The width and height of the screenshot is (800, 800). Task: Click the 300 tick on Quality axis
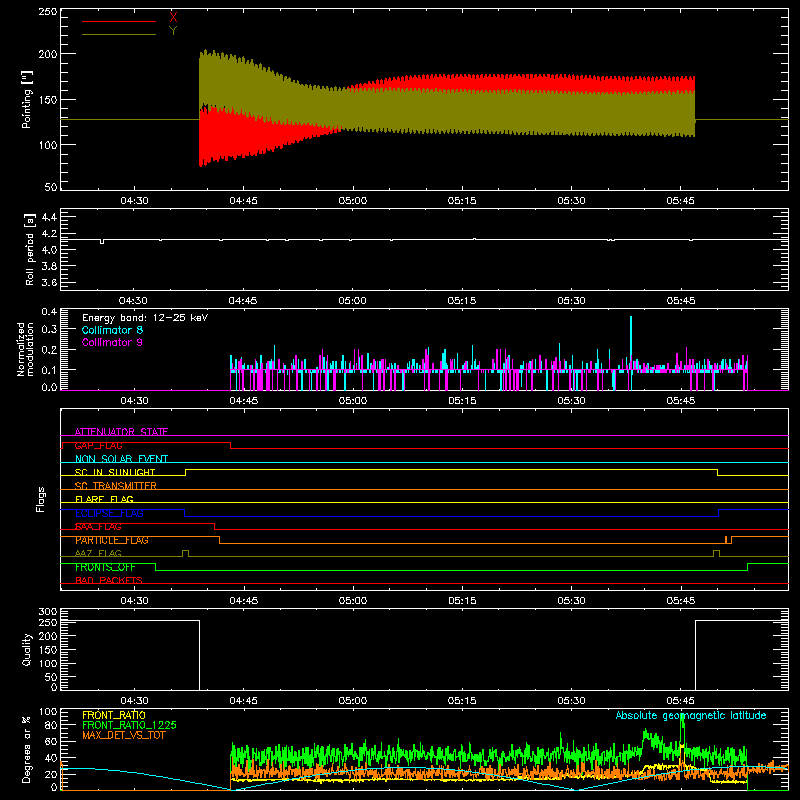coord(48,612)
